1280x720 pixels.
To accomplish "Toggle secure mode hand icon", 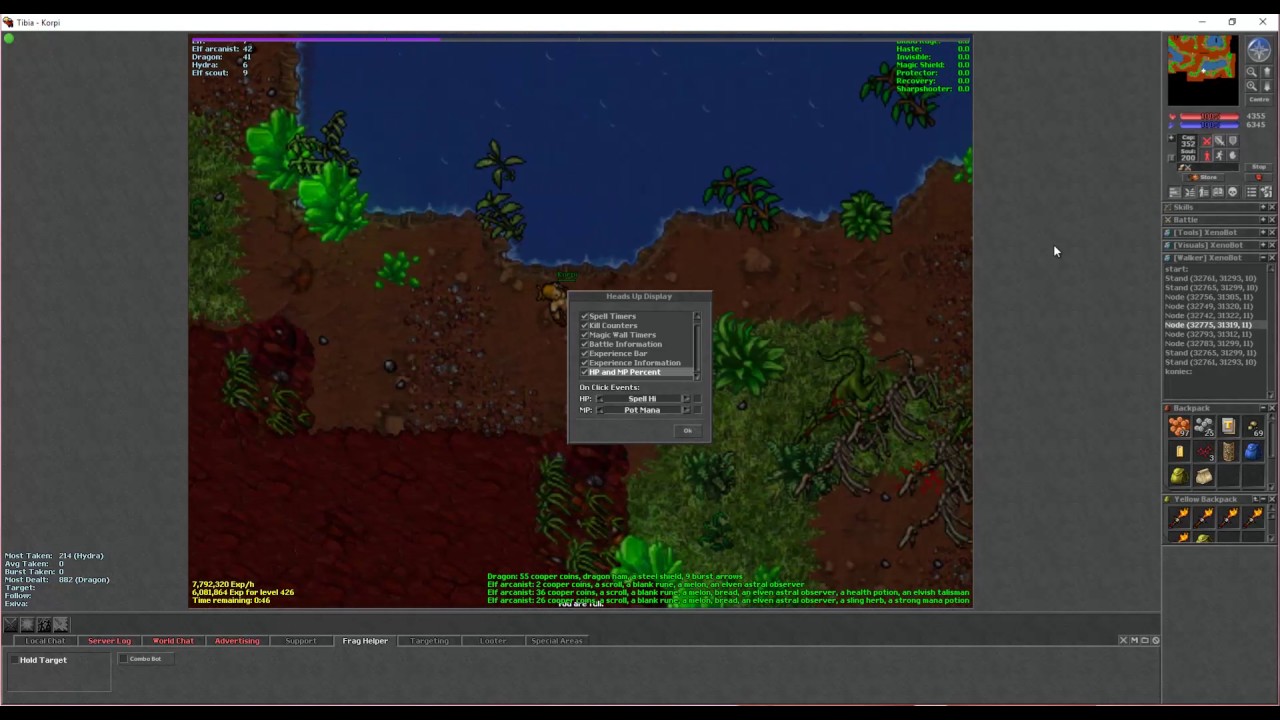I will click(1232, 155).
